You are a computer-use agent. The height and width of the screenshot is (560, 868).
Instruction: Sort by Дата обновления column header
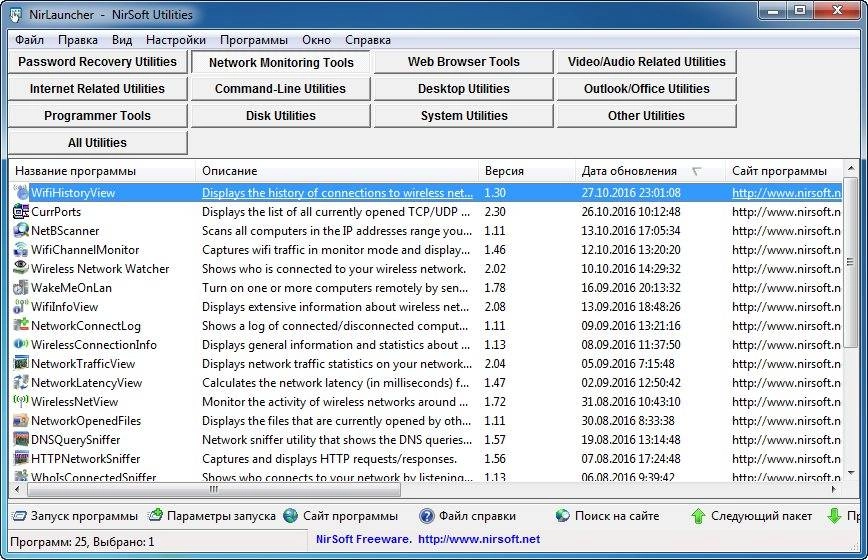[650, 171]
